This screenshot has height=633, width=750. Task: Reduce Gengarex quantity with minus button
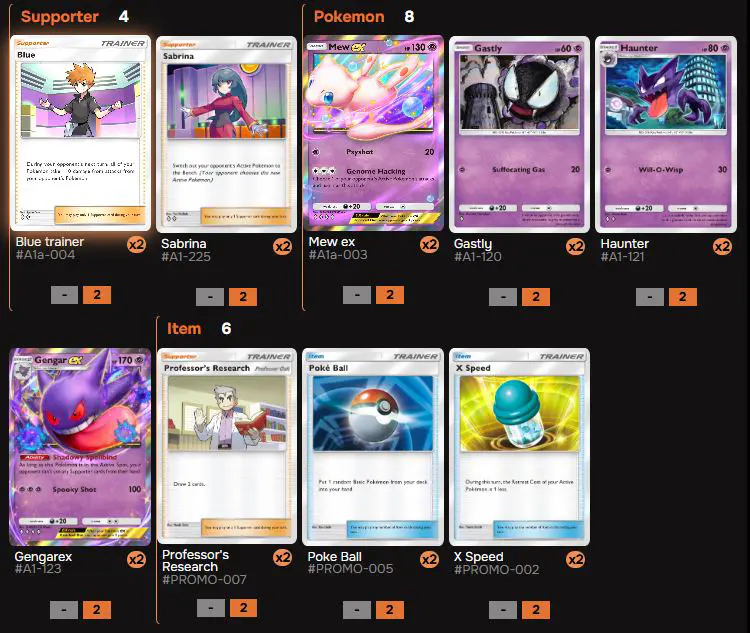tap(64, 610)
